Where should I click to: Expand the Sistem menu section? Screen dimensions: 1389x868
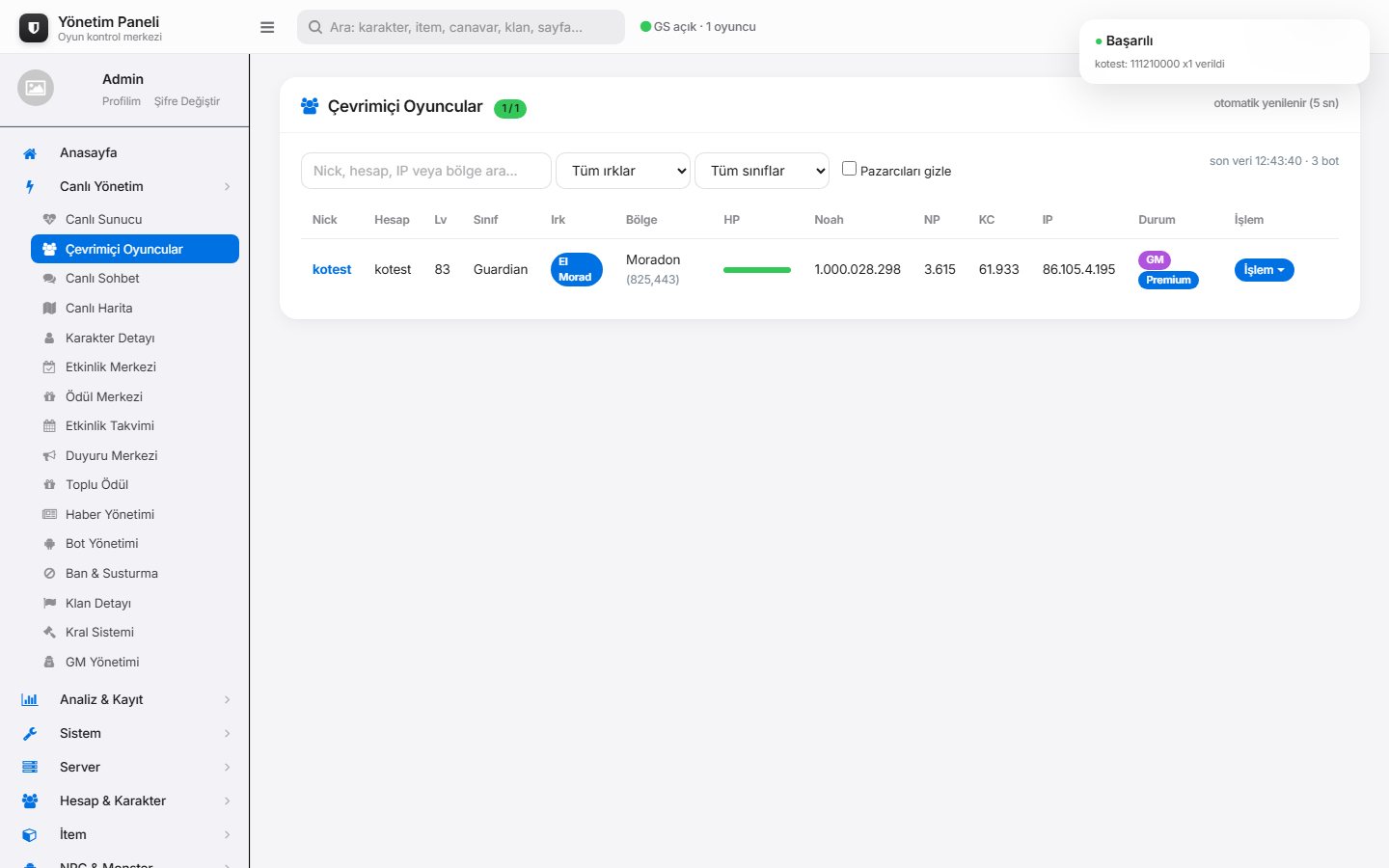124,734
